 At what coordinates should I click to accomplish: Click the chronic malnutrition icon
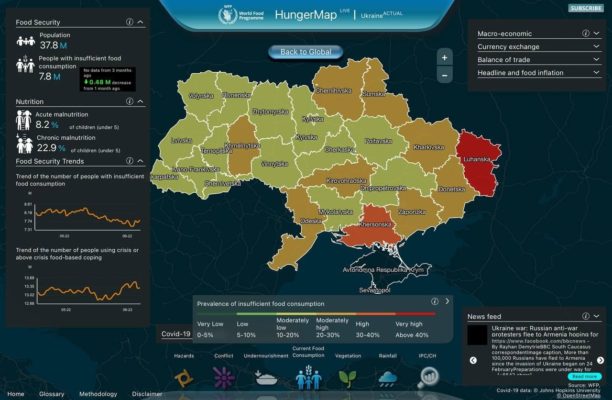24,144
